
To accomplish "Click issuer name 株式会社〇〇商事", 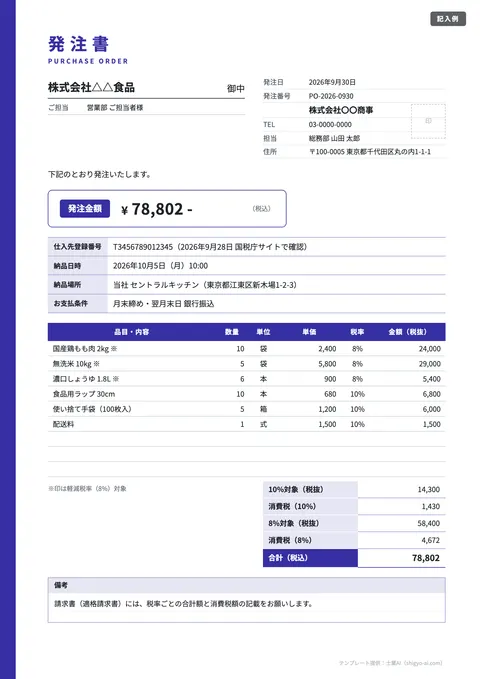I will pyautogui.click(x=341, y=110).
